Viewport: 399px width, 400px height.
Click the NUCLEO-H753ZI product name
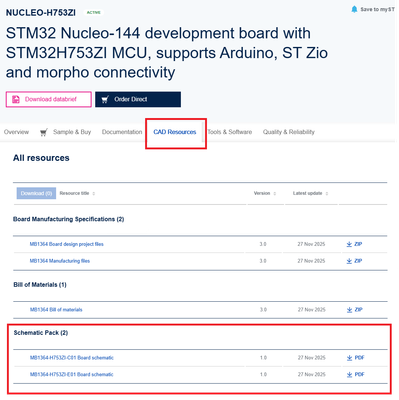41,13
